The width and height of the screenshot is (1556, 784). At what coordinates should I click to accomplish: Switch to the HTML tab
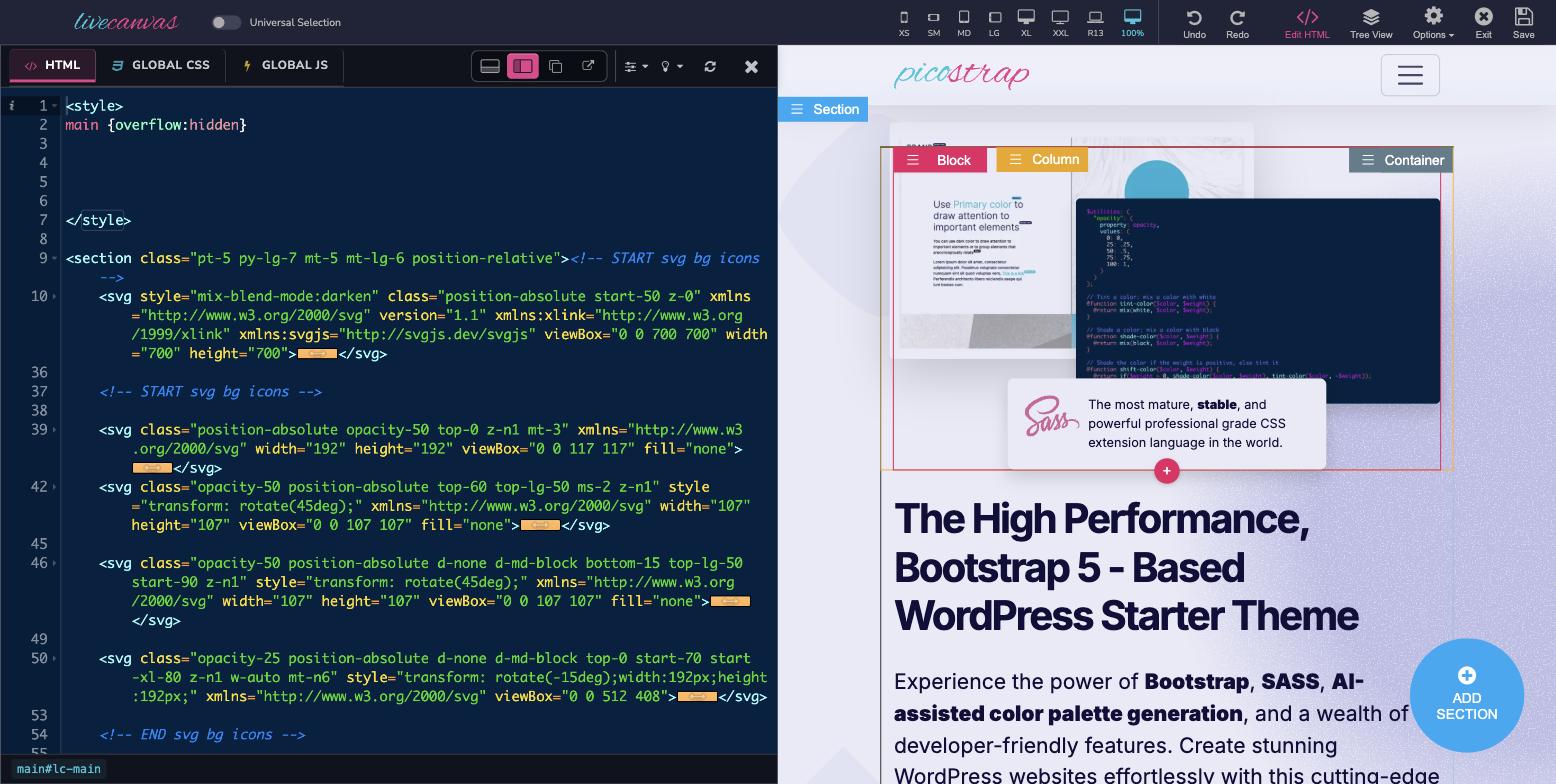[x=52, y=65]
